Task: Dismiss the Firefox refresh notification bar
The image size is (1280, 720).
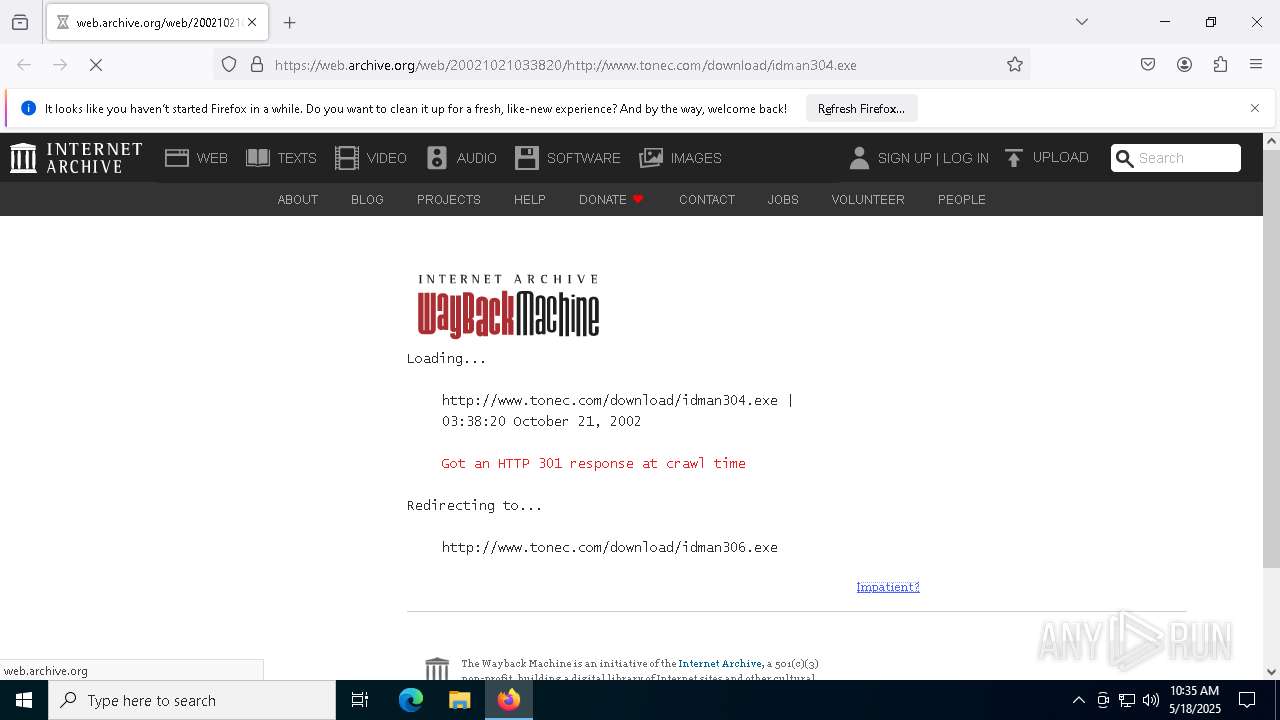Action: [1255, 108]
